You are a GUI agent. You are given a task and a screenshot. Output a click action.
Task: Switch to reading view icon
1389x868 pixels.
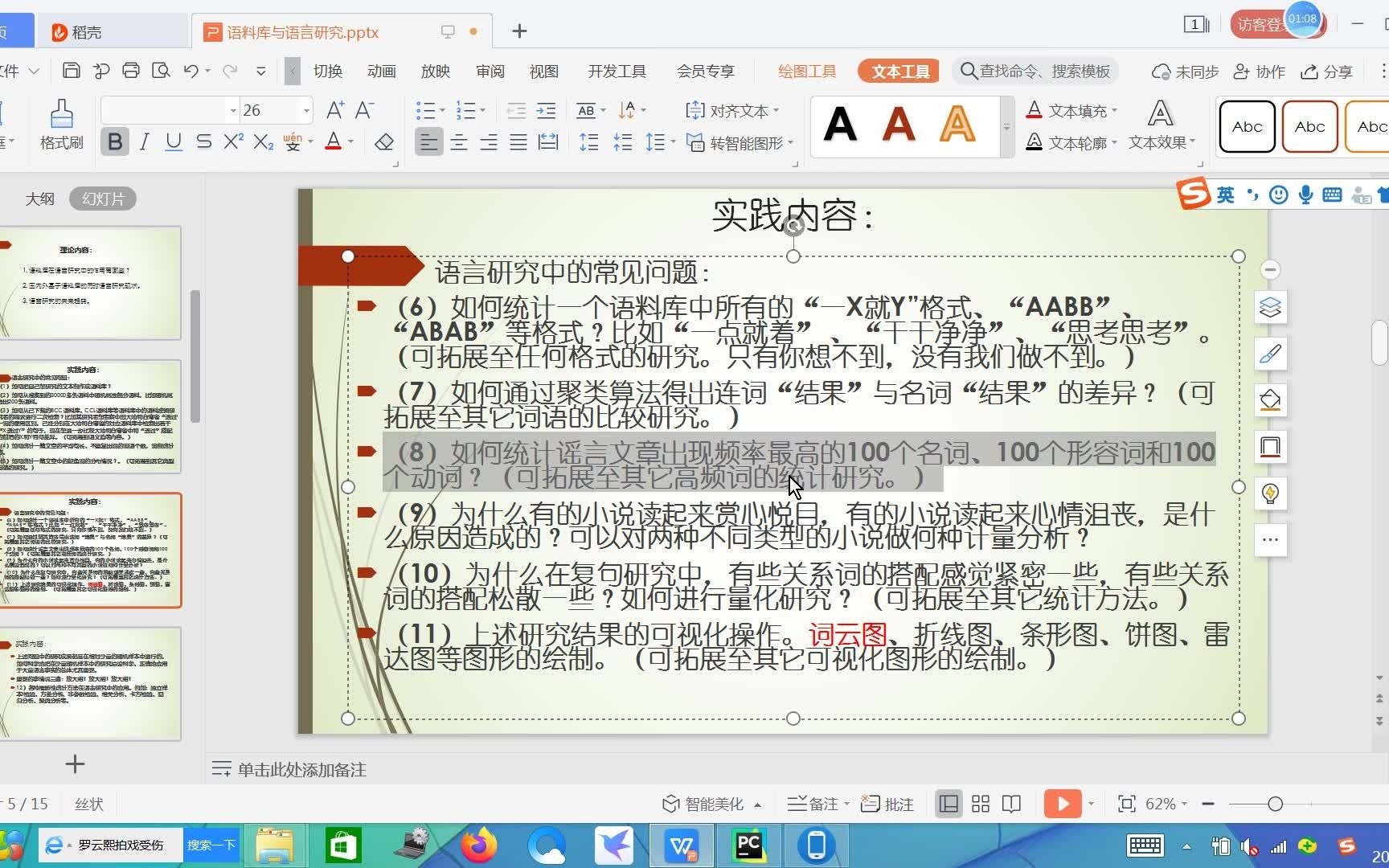click(x=1011, y=804)
